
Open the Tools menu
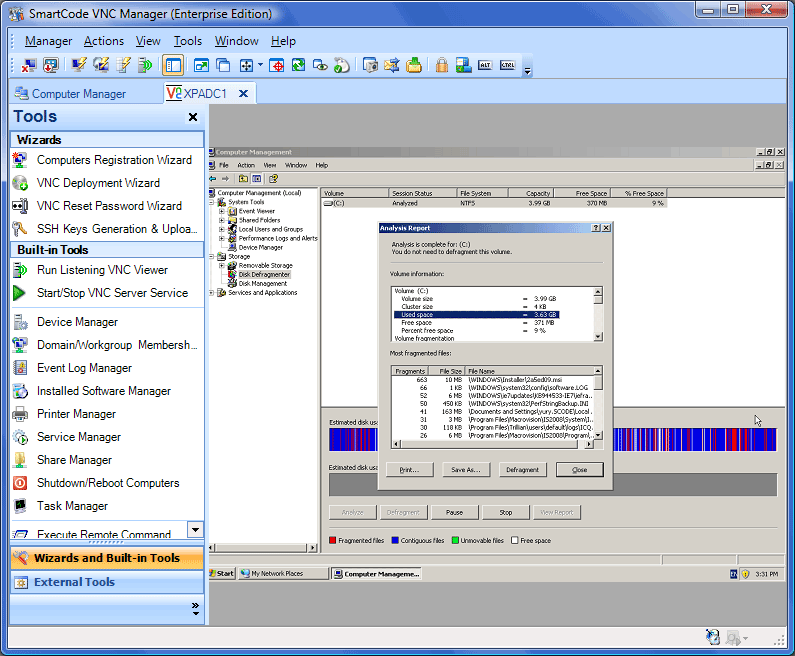(x=188, y=41)
